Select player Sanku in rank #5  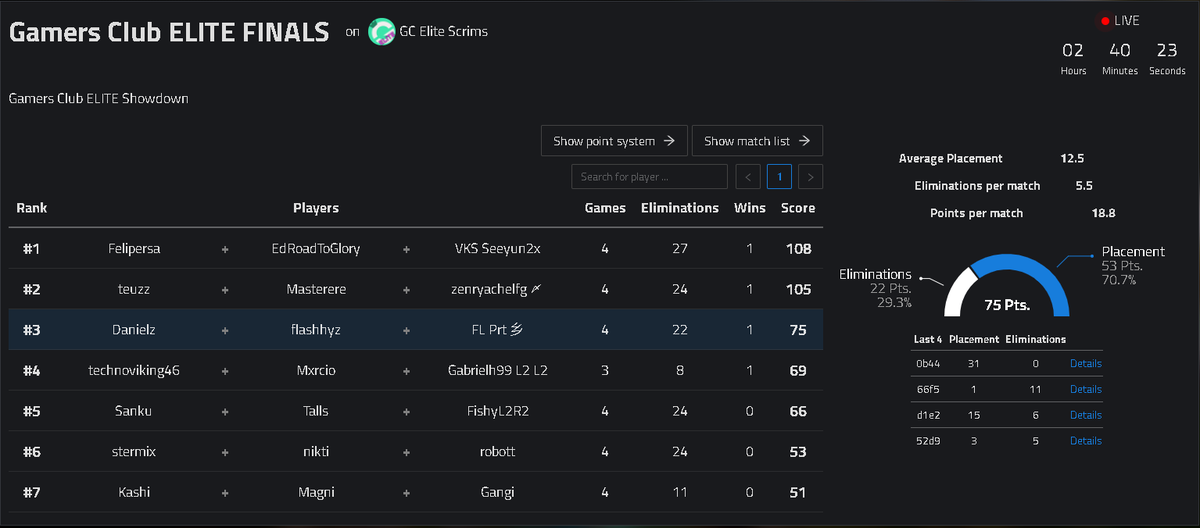pyautogui.click(x=133, y=411)
